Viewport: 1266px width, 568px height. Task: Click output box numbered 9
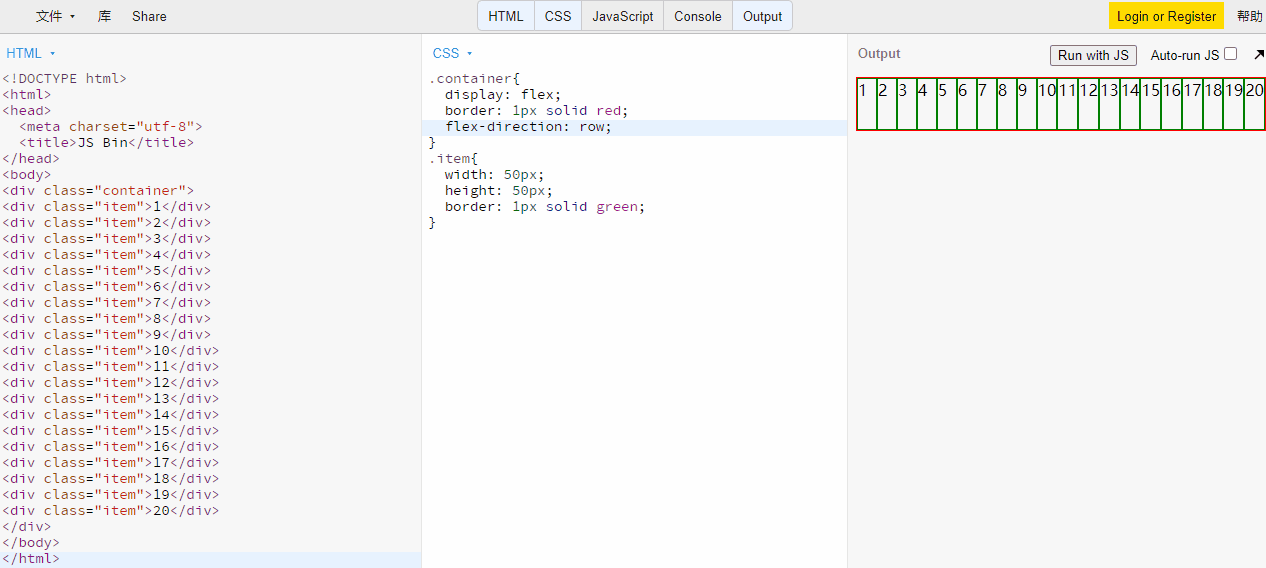click(x=1027, y=104)
